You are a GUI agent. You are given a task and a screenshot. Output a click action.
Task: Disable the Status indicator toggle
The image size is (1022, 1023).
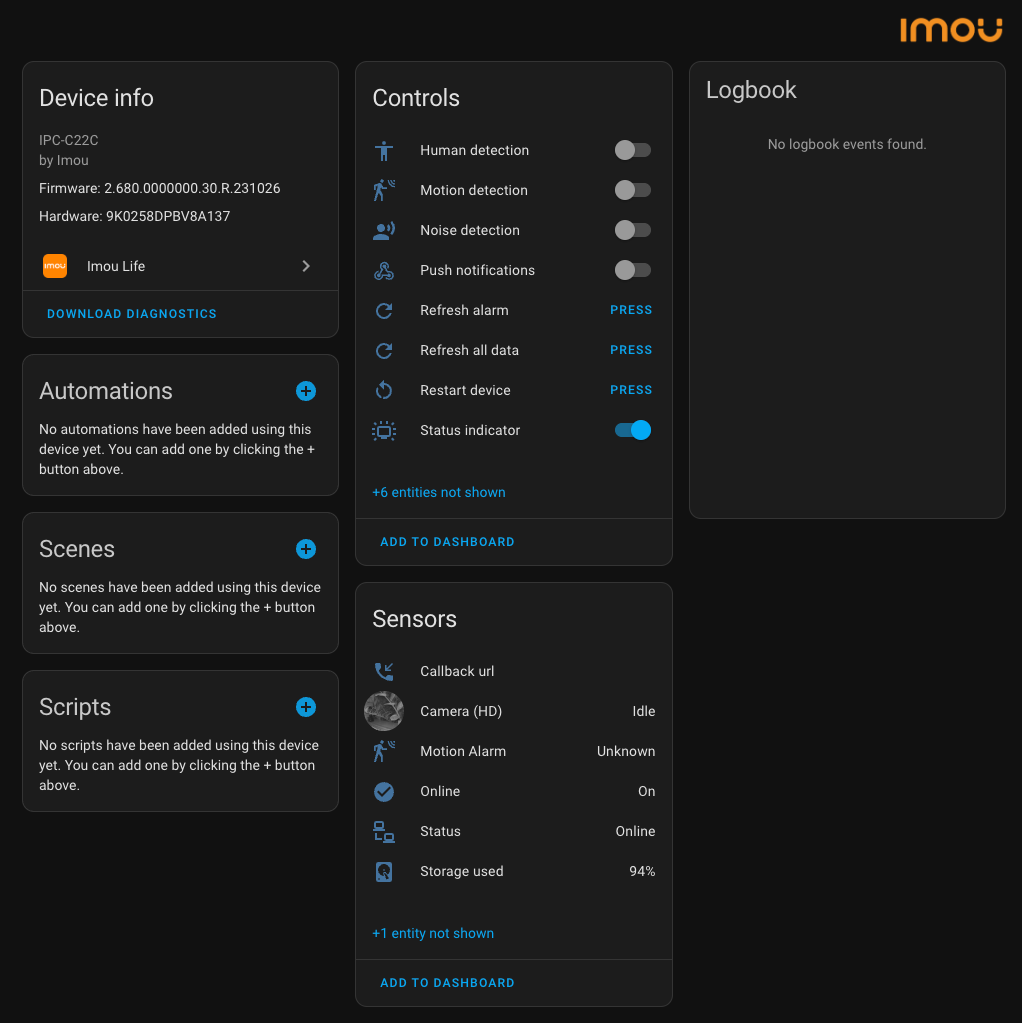632,430
